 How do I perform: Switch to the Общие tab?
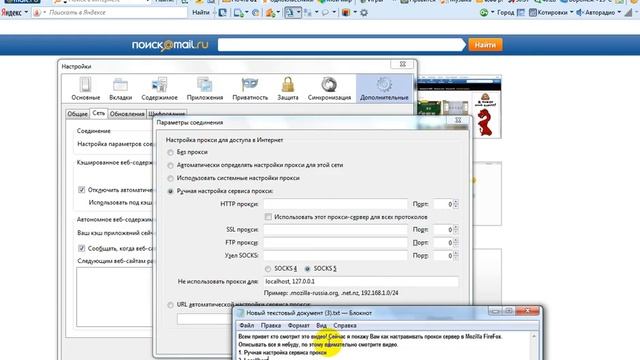point(77,114)
